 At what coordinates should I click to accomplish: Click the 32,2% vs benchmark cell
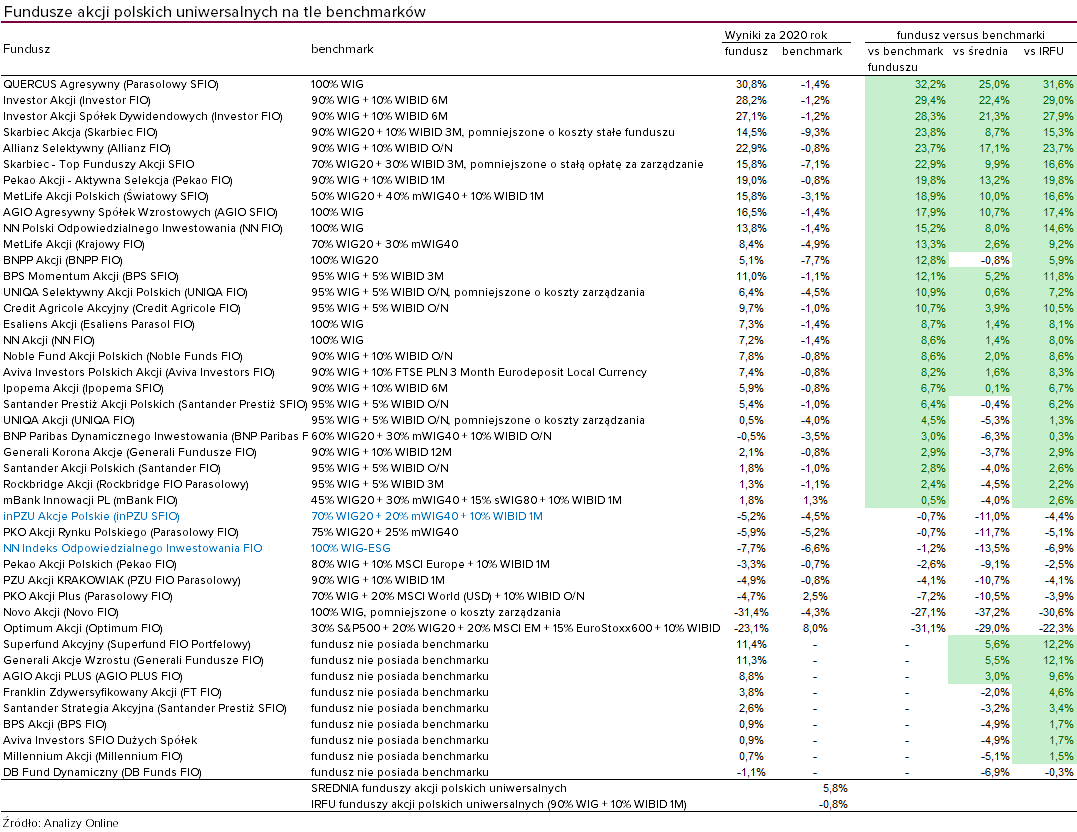(x=930, y=85)
